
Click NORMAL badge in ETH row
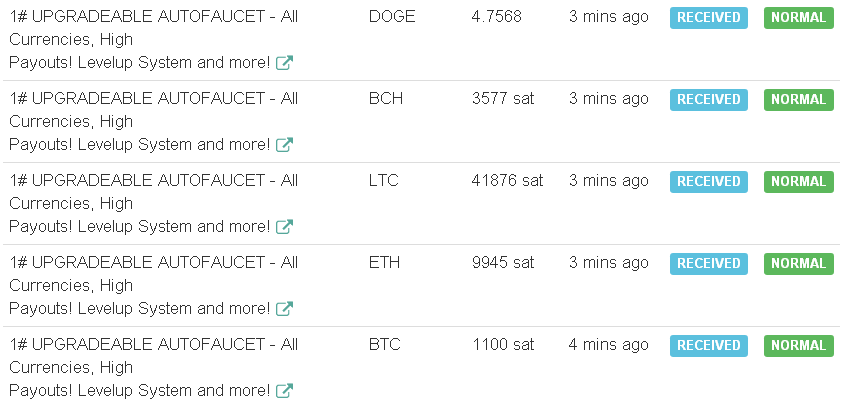799,263
